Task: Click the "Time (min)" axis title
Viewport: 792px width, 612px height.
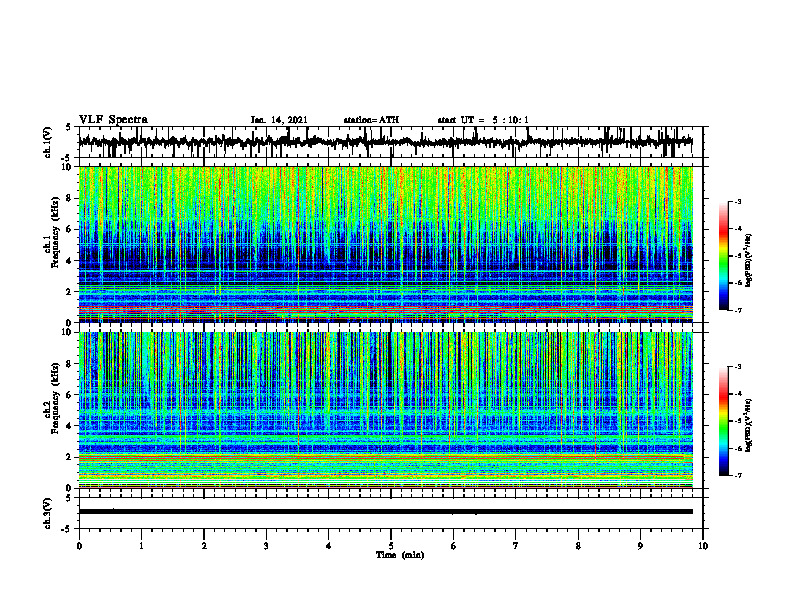Action: coord(400,555)
